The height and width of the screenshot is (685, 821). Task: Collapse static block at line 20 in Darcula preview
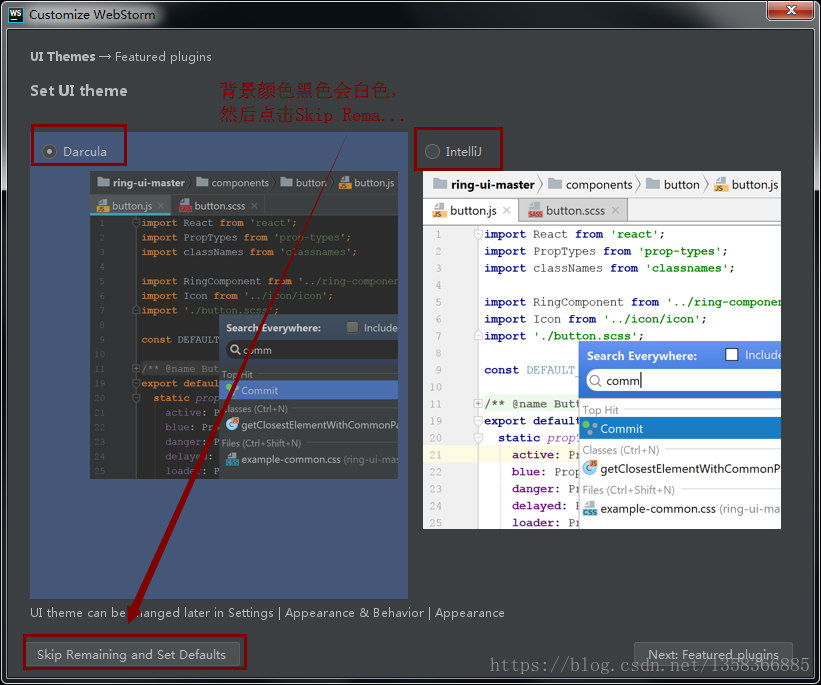tap(136, 398)
